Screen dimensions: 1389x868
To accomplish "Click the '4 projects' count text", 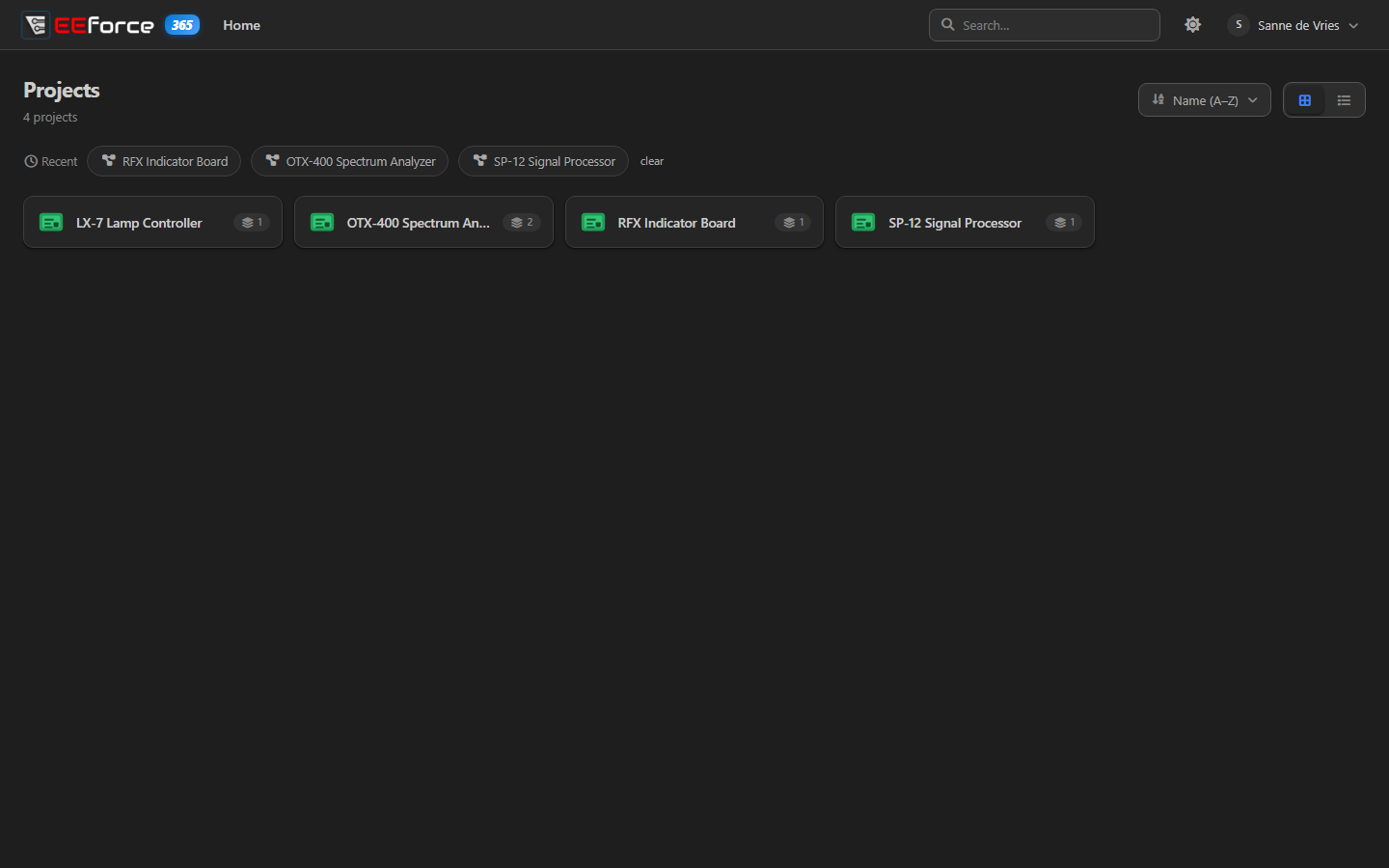I will [x=50, y=117].
